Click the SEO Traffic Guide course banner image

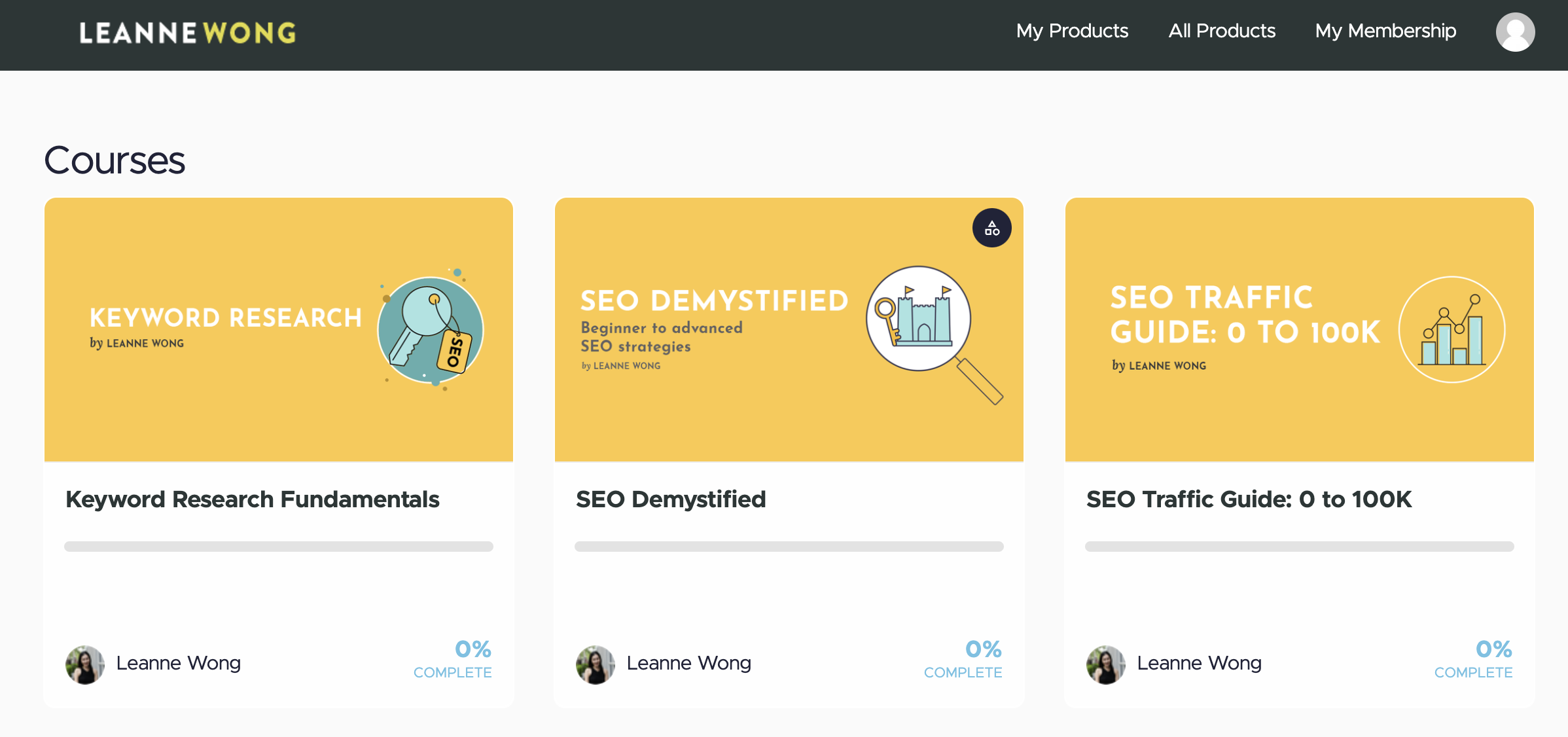pyautogui.click(x=1300, y=330)
